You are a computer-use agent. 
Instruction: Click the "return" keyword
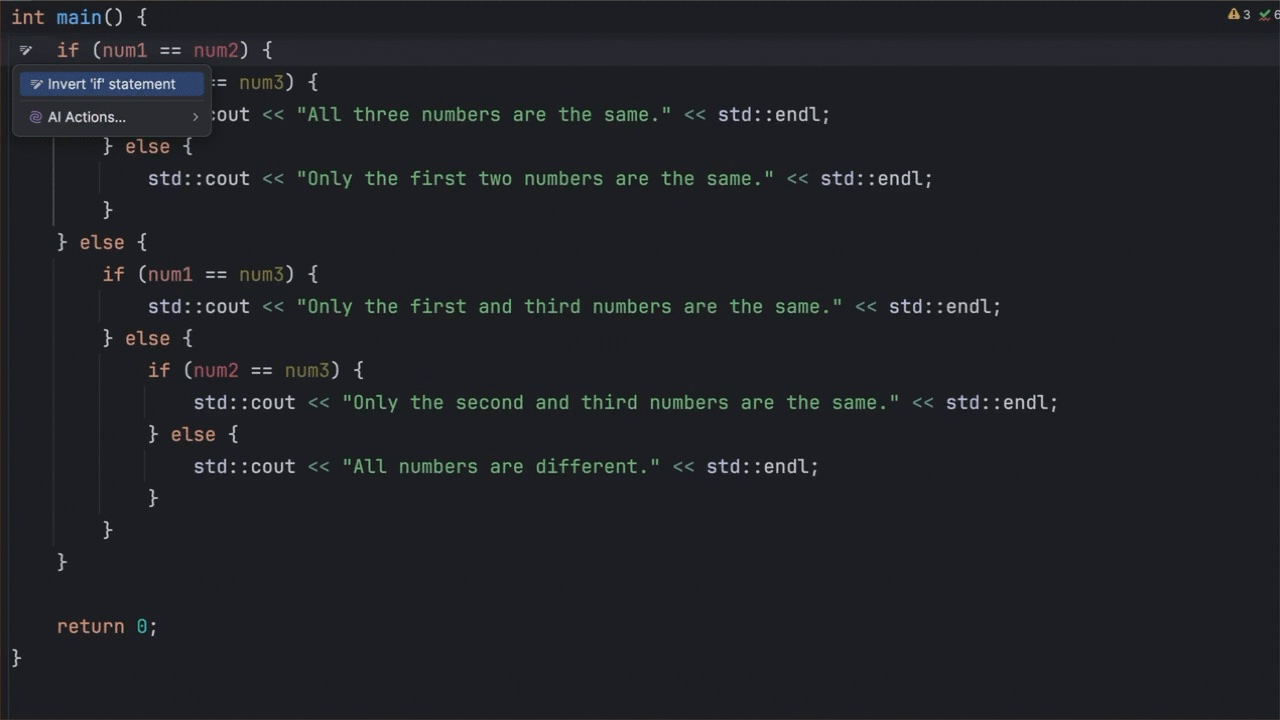(91, 626)
